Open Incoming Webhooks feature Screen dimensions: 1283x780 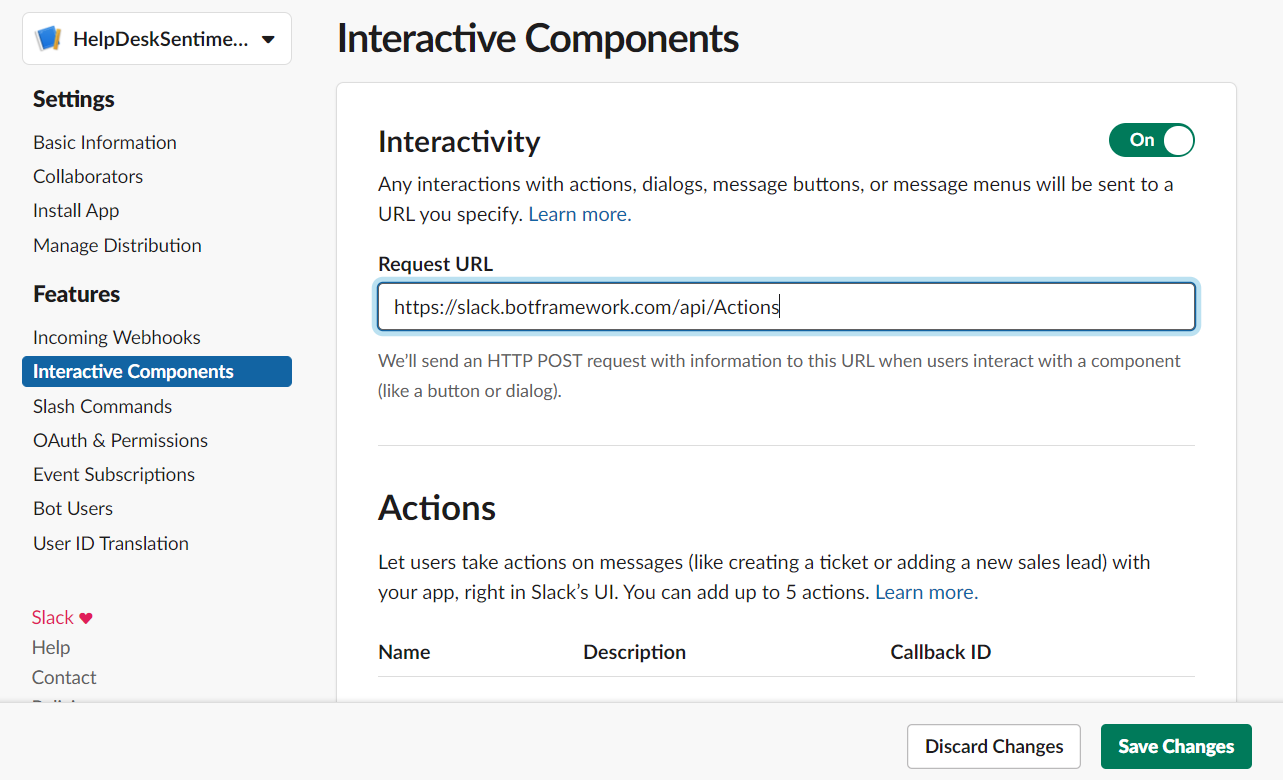coord(116,337)
